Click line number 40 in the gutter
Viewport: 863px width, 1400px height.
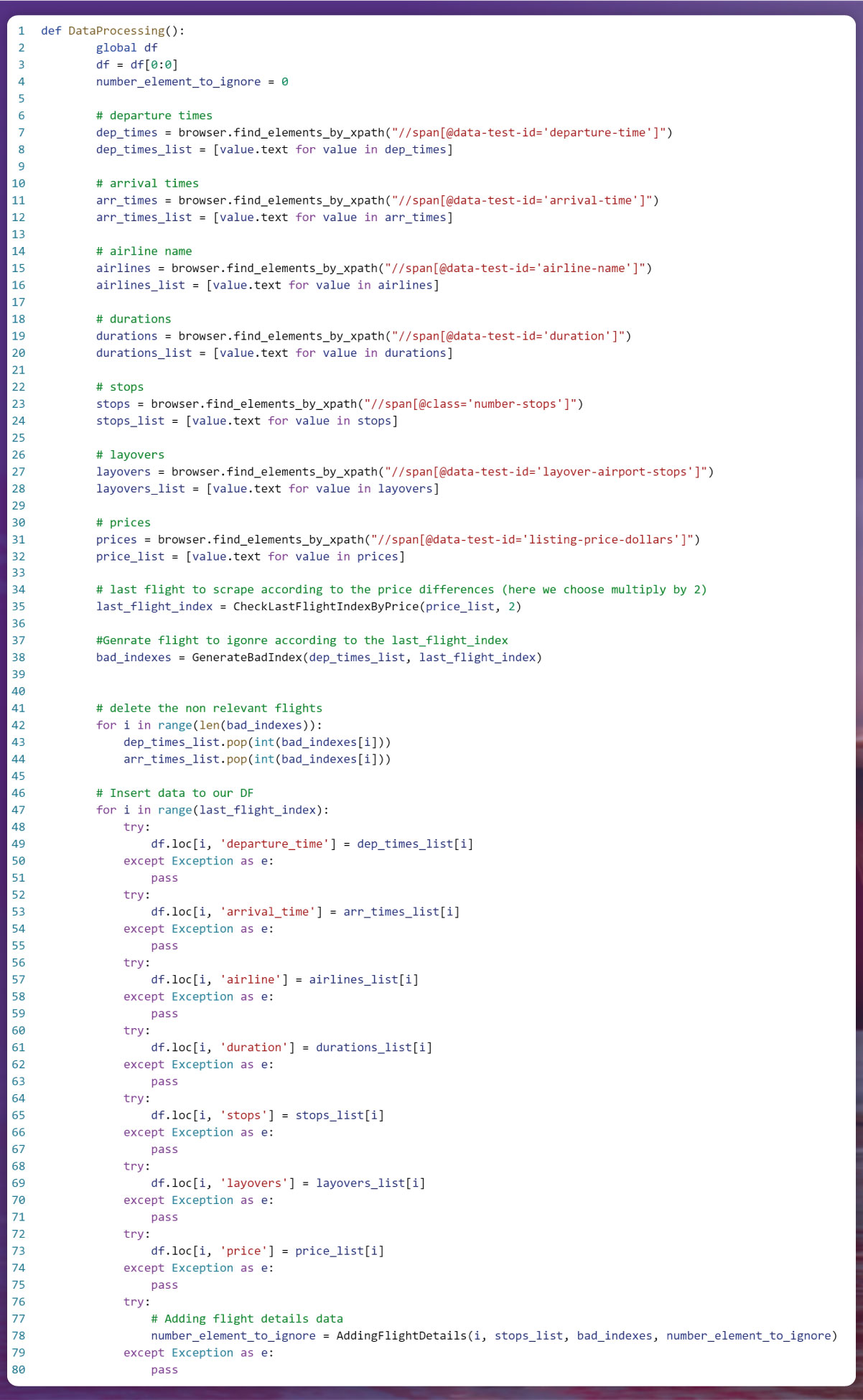point(18,692)
